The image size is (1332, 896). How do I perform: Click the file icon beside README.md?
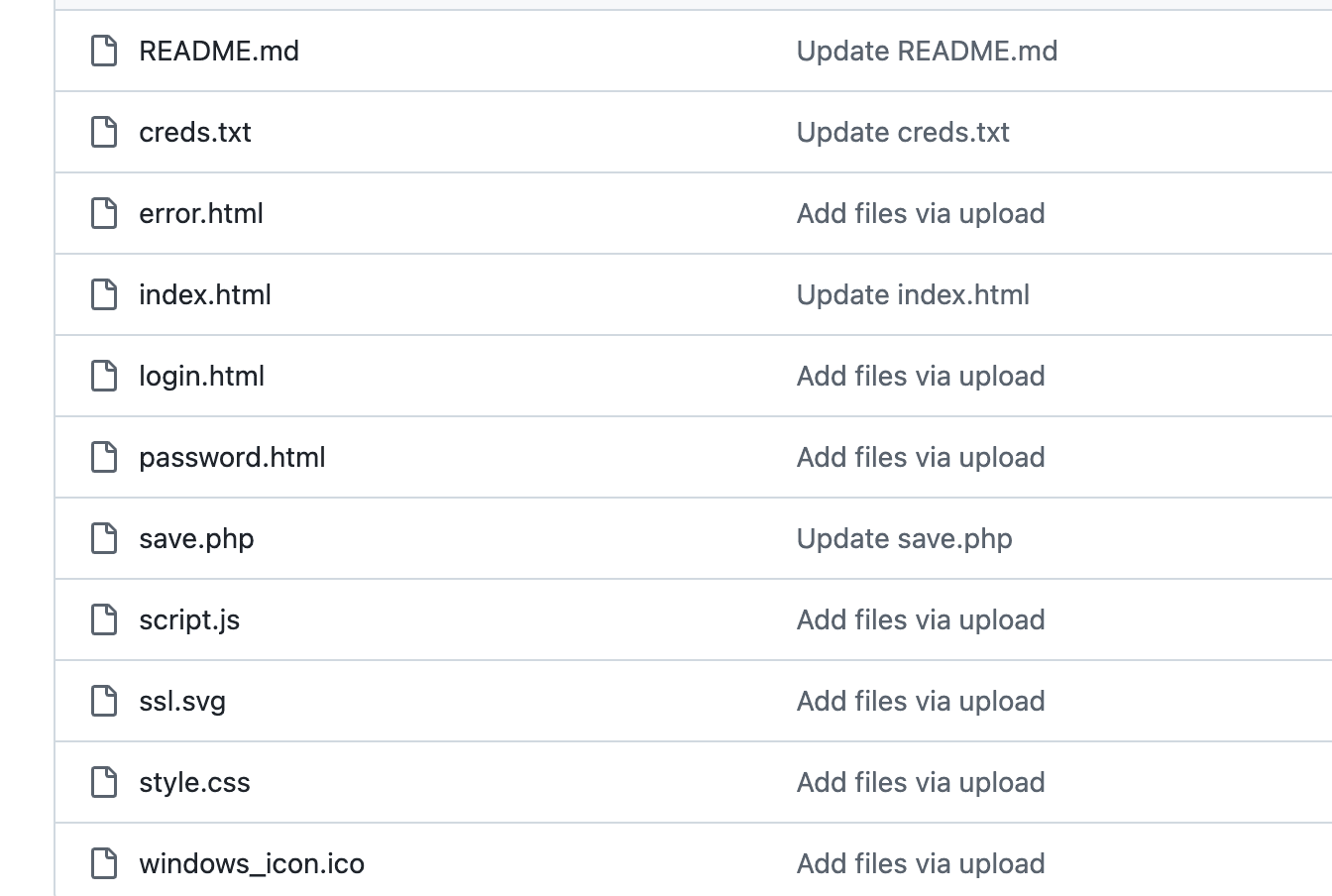click(104, 51)
